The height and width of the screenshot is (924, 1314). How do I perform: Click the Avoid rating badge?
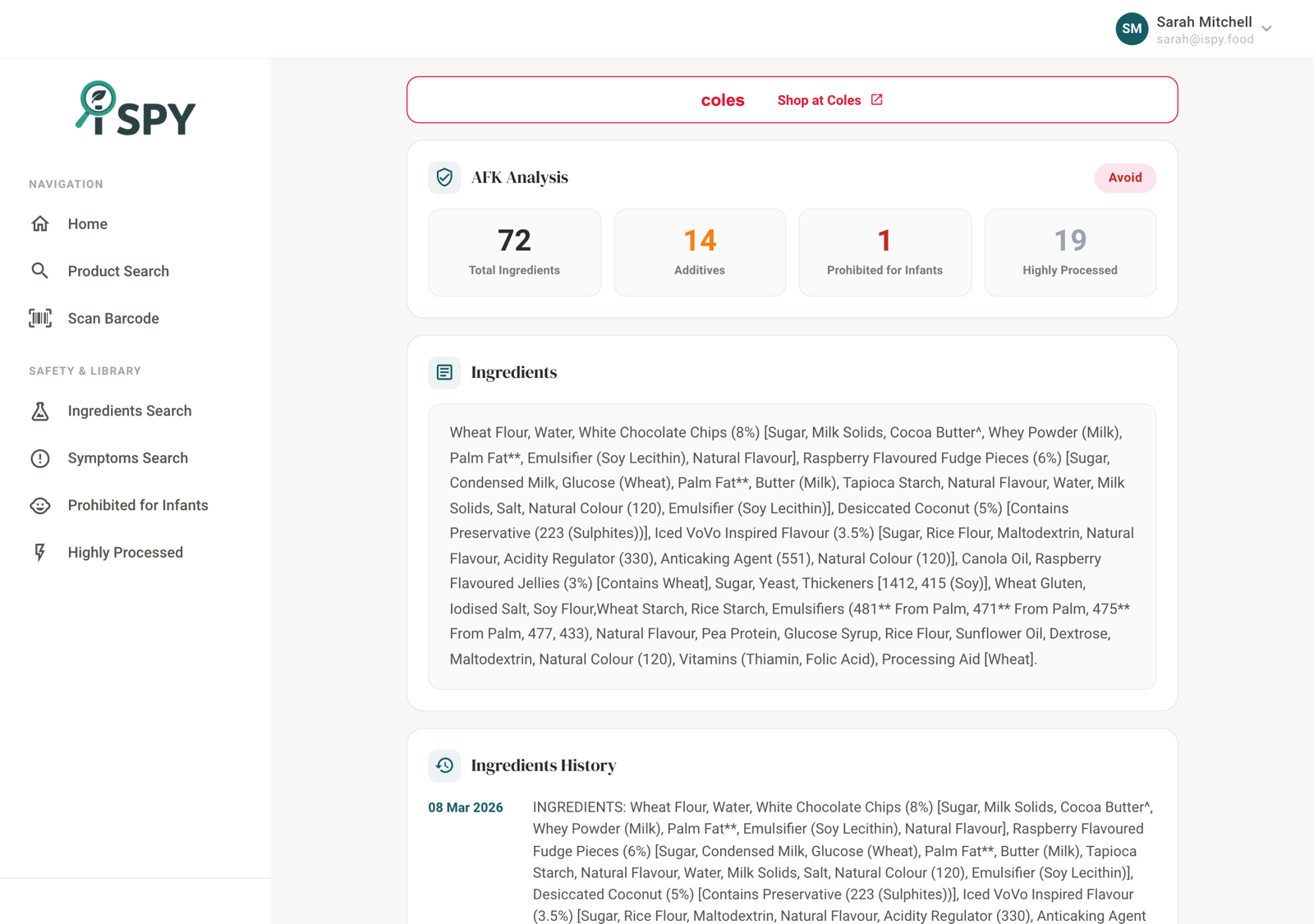coord(1125,177)
